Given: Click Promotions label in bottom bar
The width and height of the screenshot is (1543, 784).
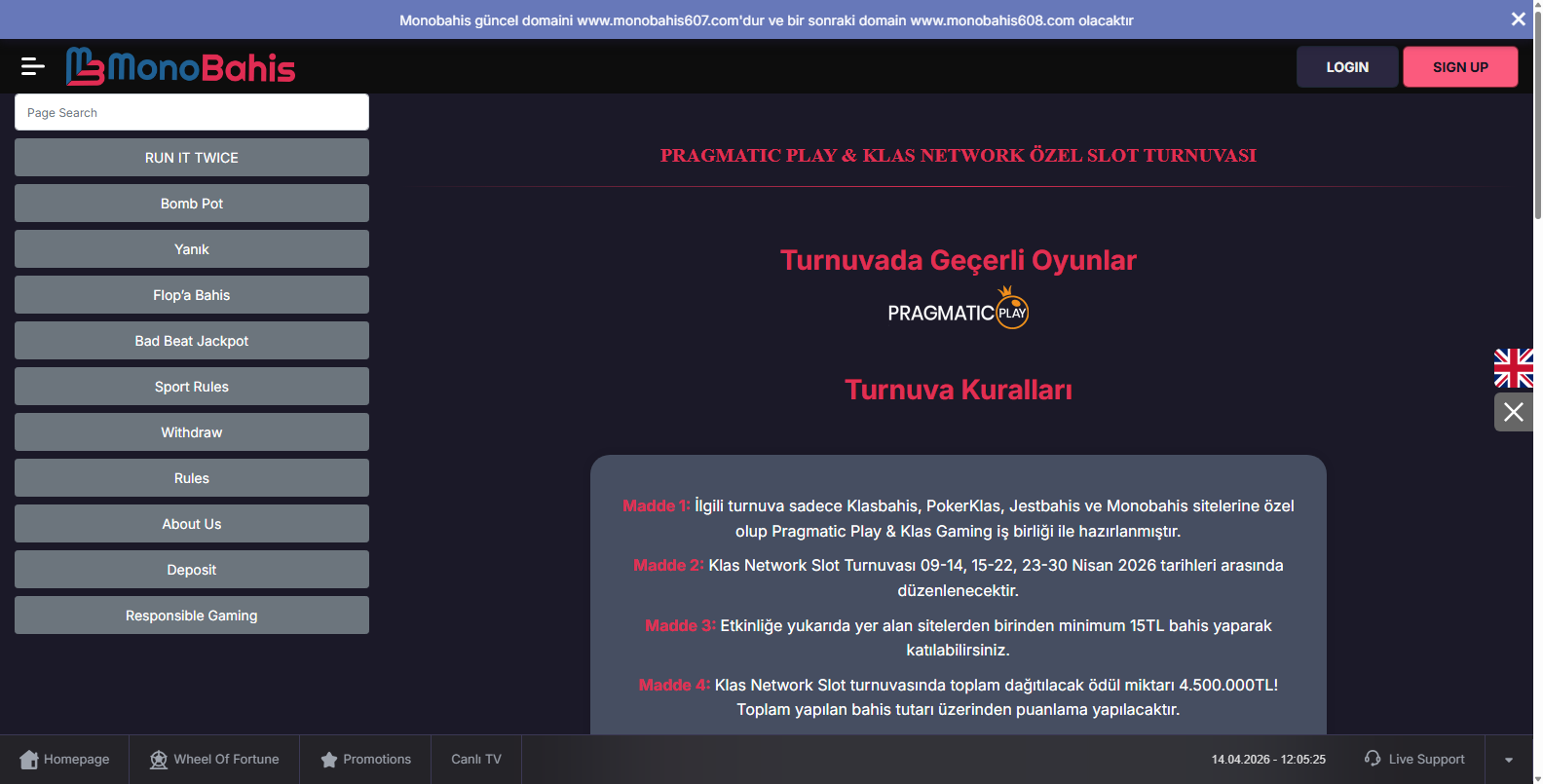Looking at the screenshot, I should point(377,760).
